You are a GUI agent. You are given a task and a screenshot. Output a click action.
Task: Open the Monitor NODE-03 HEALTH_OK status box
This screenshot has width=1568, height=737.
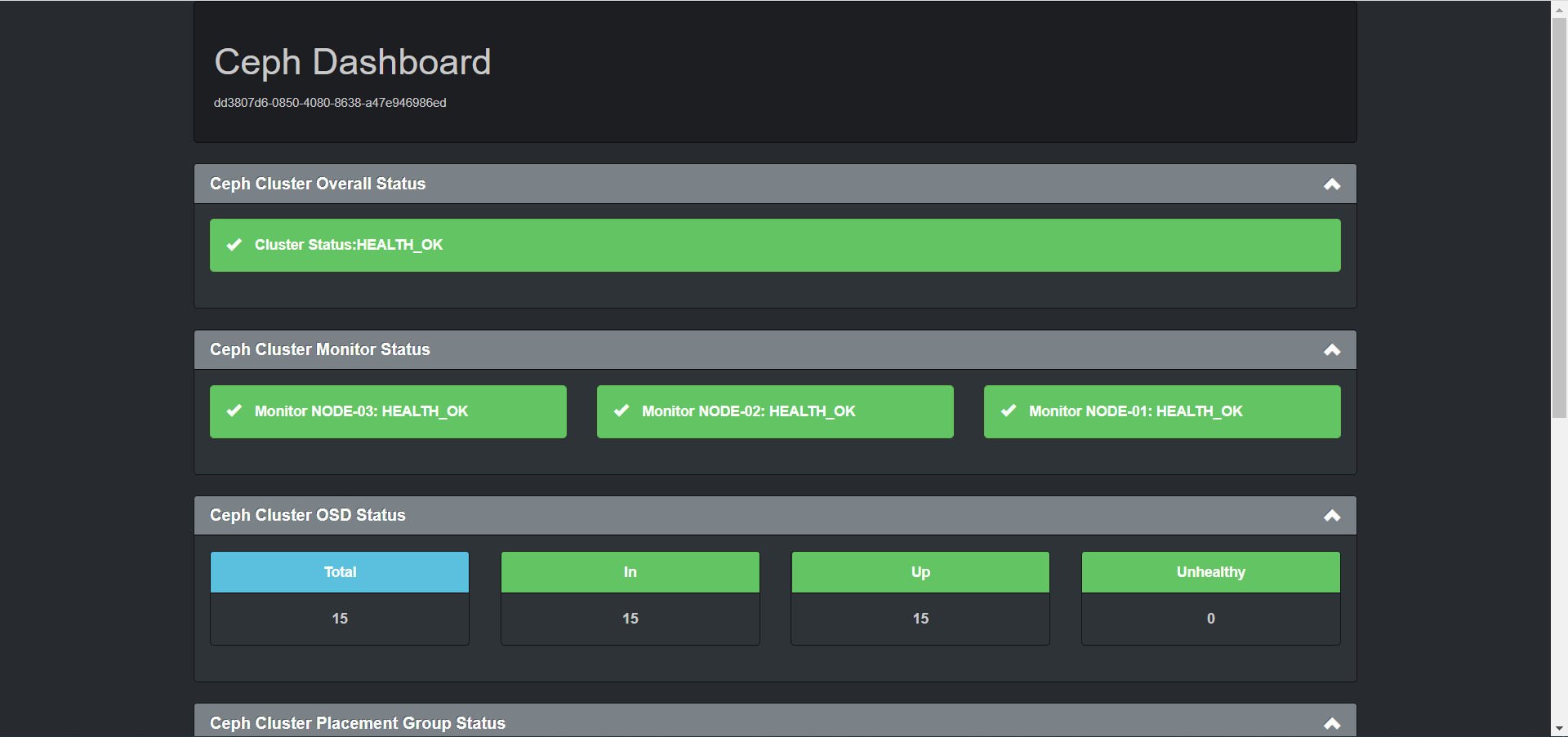point(388,411)
